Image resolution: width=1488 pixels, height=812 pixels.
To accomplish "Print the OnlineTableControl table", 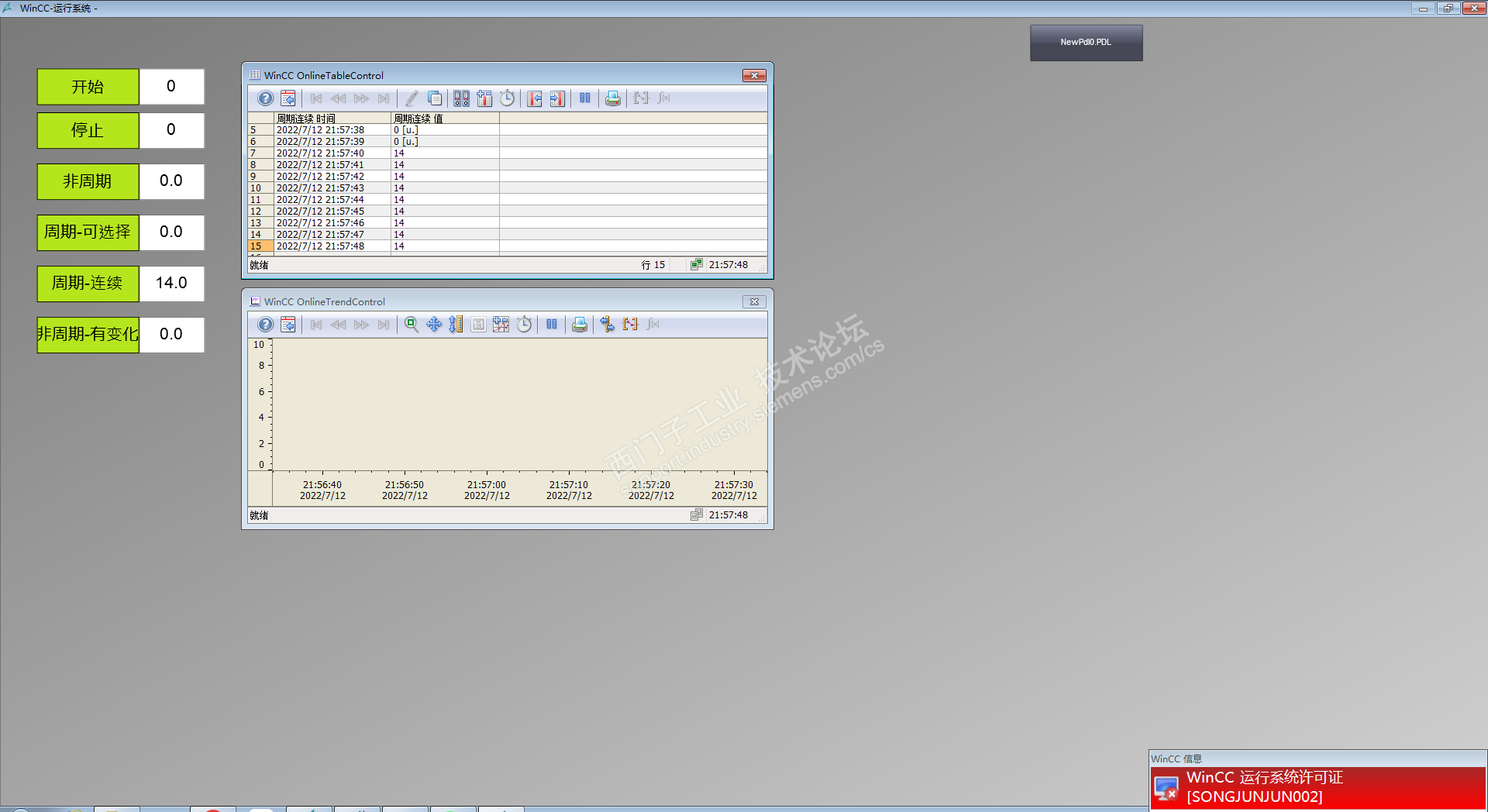I will [613, 98].
